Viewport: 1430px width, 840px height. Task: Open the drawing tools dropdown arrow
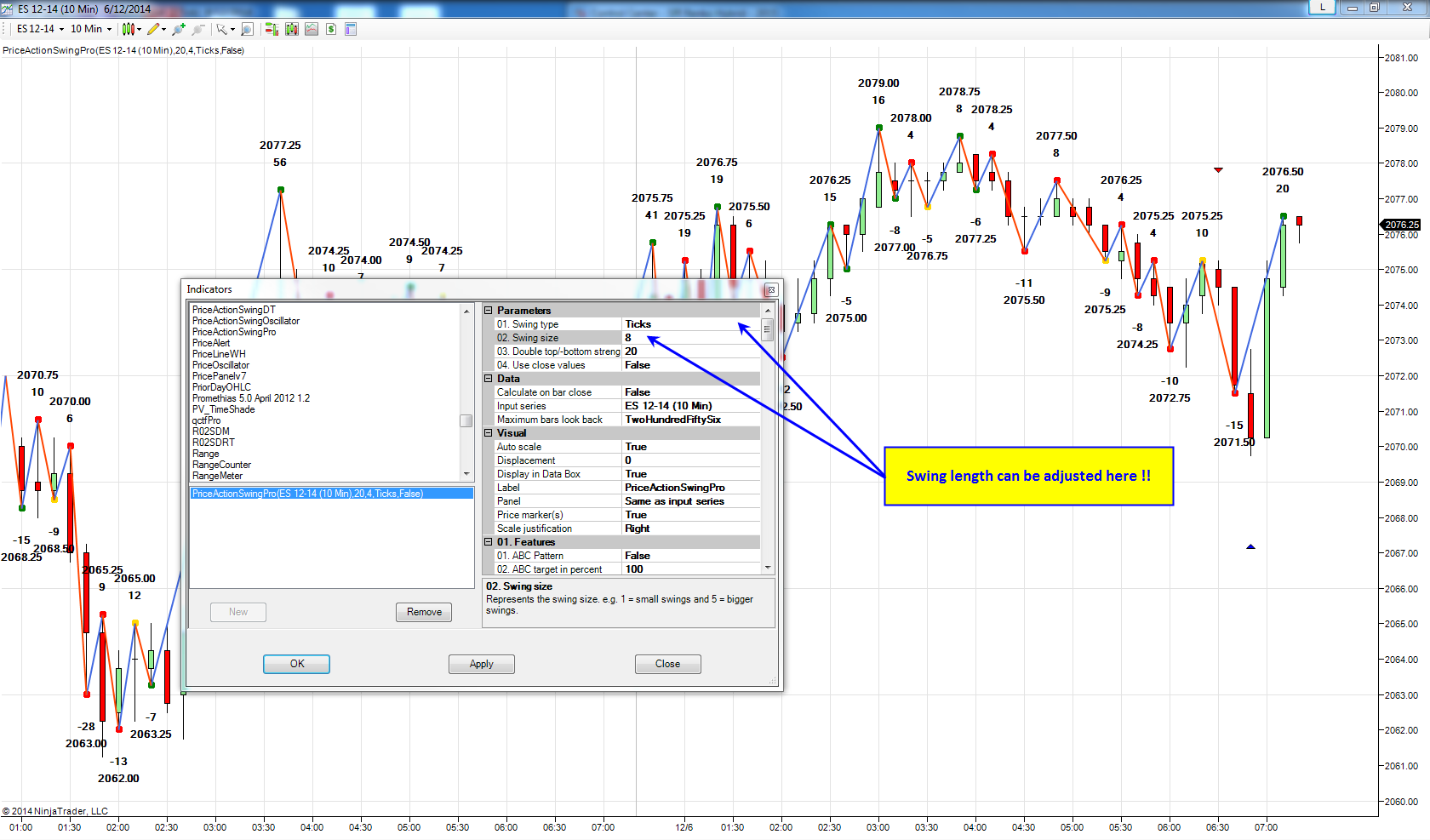[163, 29]
